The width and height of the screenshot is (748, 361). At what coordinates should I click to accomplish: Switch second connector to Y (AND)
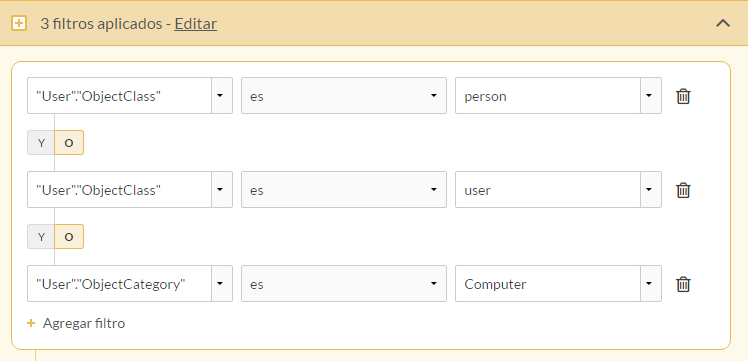[x=41, y=237]
